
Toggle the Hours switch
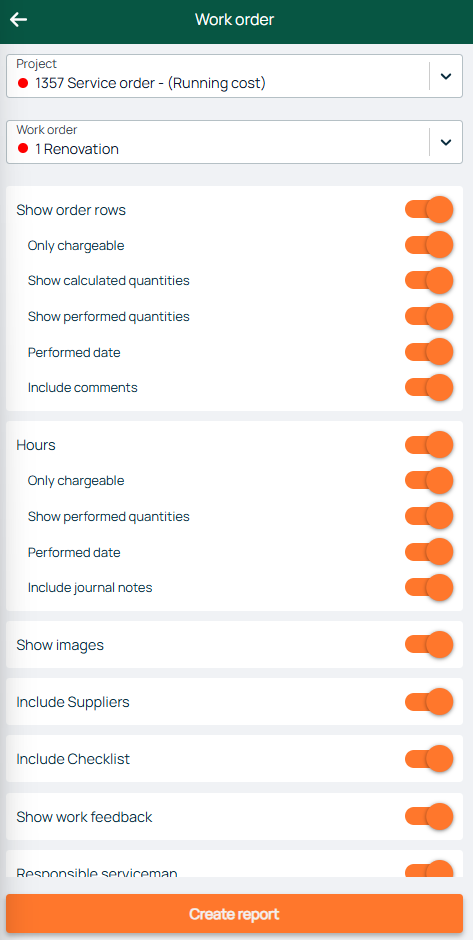pyautogui.click(x=429, y=445)
